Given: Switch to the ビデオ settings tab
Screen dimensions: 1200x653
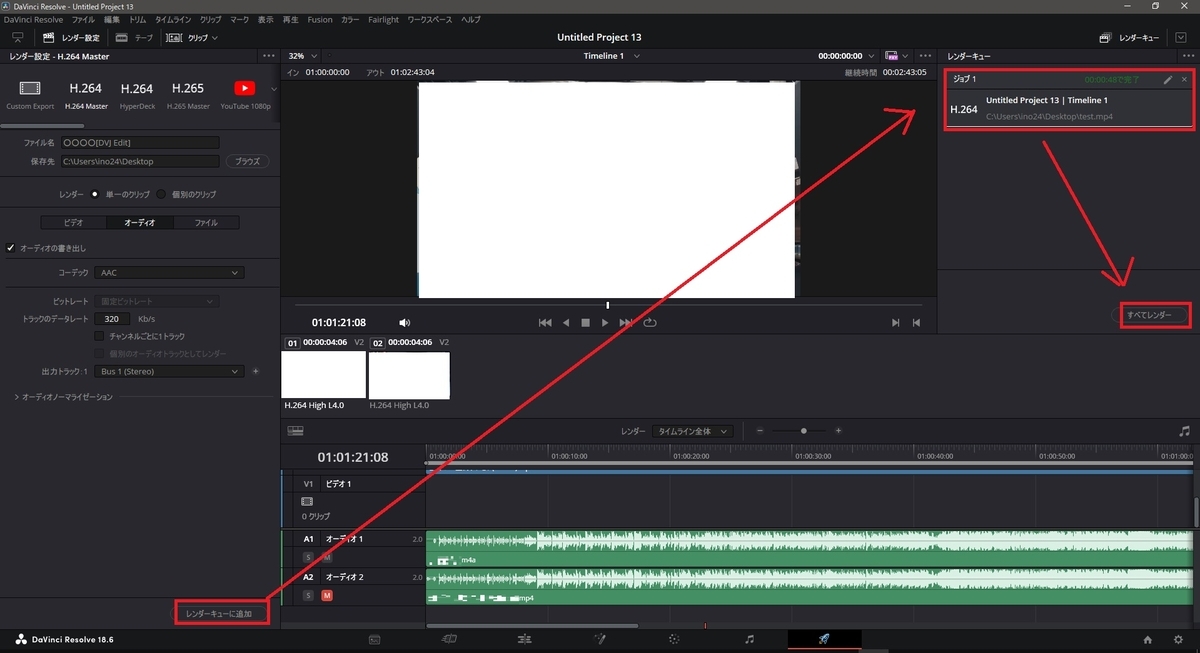Looking at the screenshot, I should tap(74, 222).
